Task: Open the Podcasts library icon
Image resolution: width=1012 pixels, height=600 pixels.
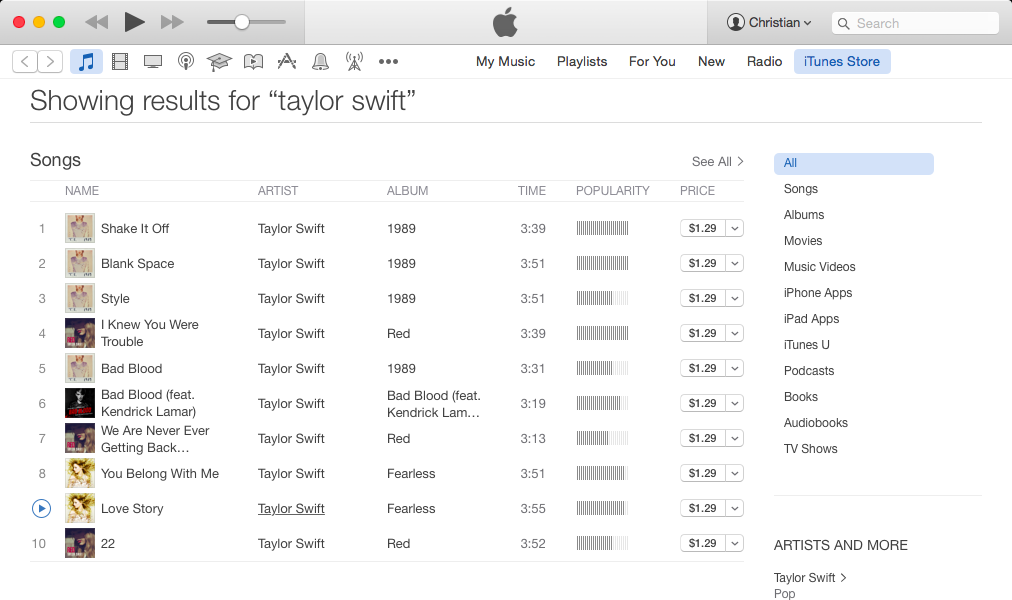Action: [186, 62]
